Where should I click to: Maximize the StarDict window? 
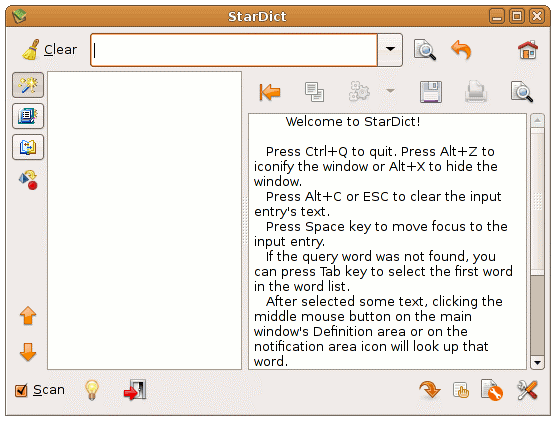click(517, 16)
